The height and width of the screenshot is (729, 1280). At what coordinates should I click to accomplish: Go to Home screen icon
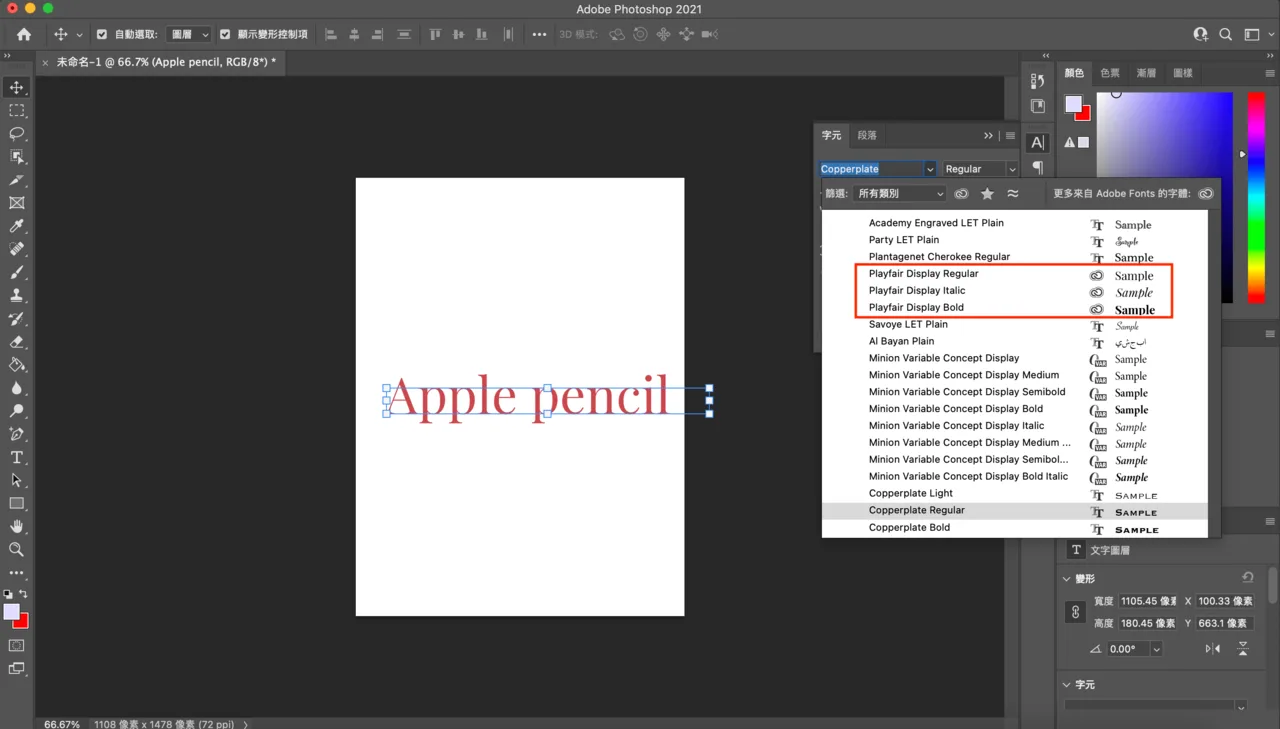[x=24, y=34]
